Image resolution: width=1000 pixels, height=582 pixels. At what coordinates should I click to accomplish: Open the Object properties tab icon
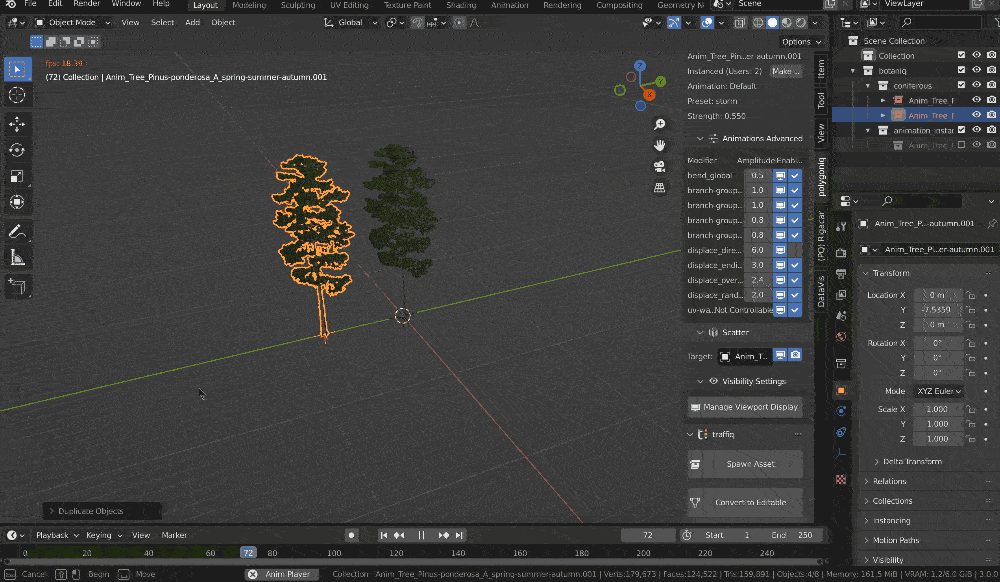point(841,390)
